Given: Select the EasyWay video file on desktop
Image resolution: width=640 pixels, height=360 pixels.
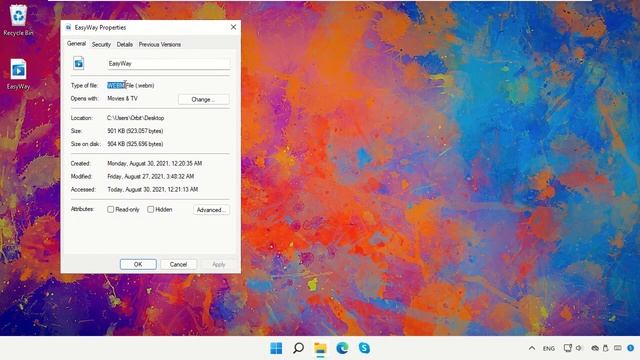Looking at the screenshot, I should (x=18, y=74).
